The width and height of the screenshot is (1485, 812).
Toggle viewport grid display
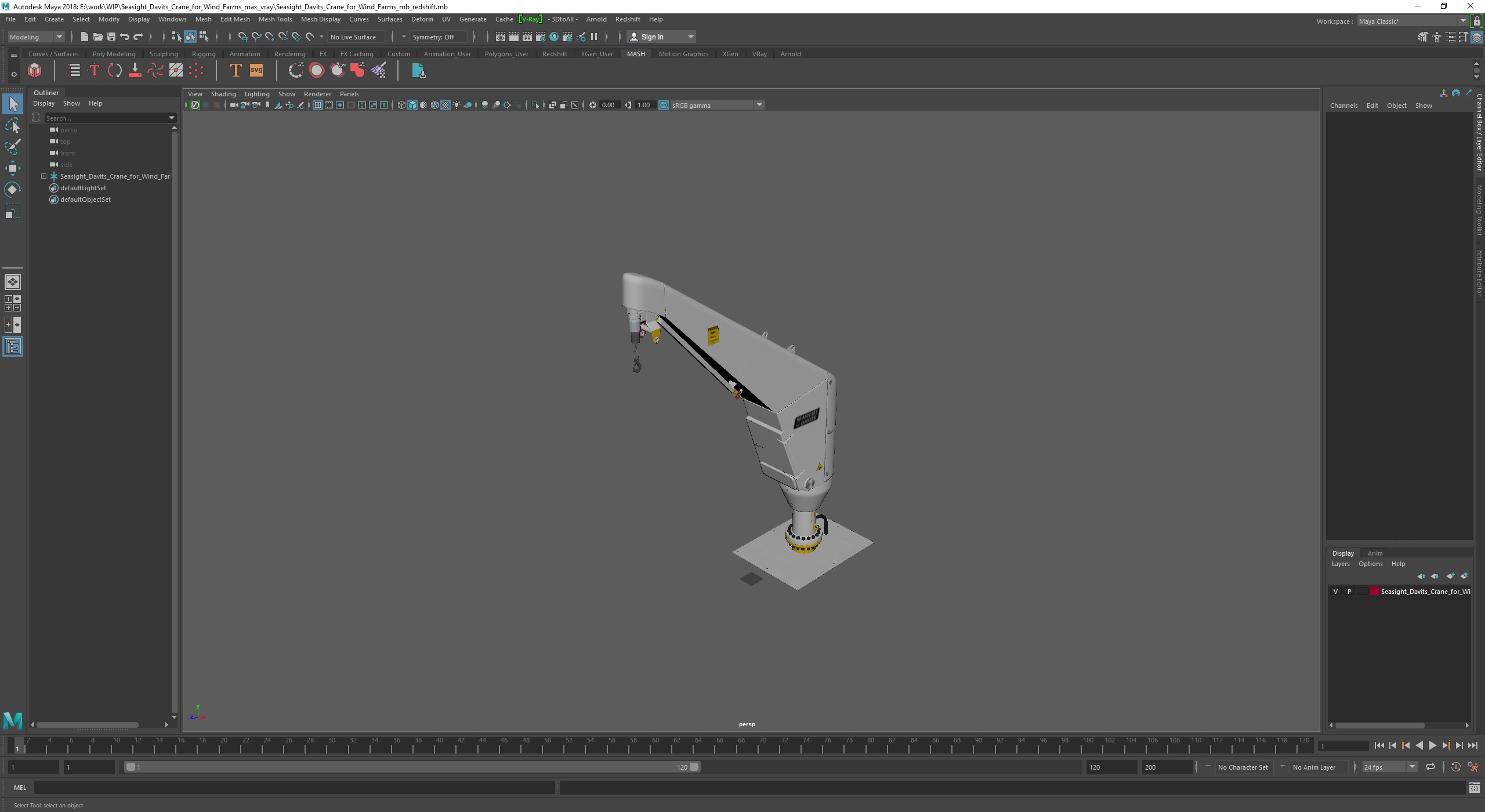[318, 105]
